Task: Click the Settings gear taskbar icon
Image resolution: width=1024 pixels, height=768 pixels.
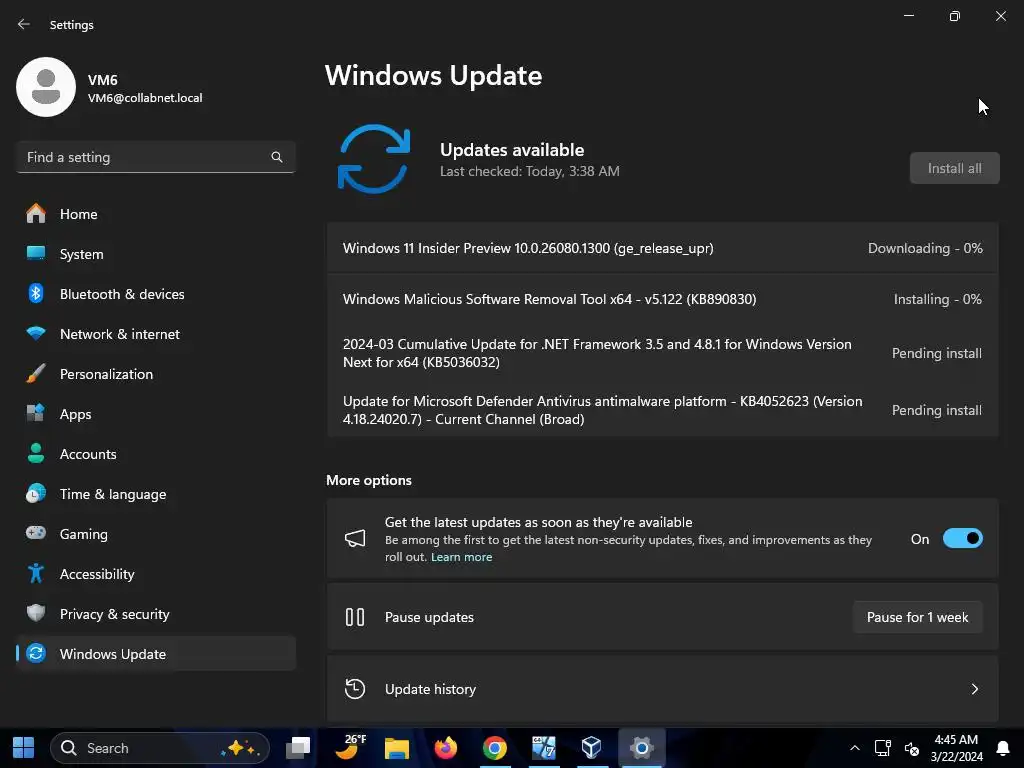Action: coord(641,748)
